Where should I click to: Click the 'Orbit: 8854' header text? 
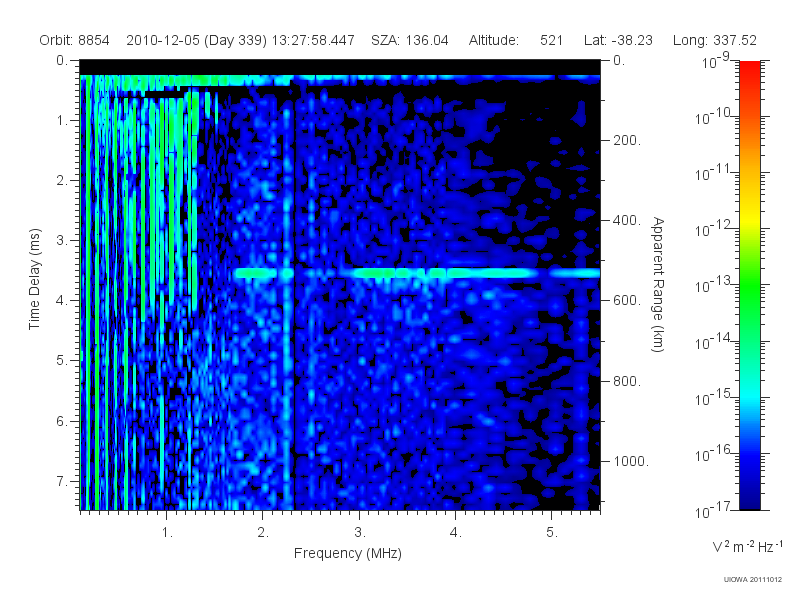coord(74,40)
